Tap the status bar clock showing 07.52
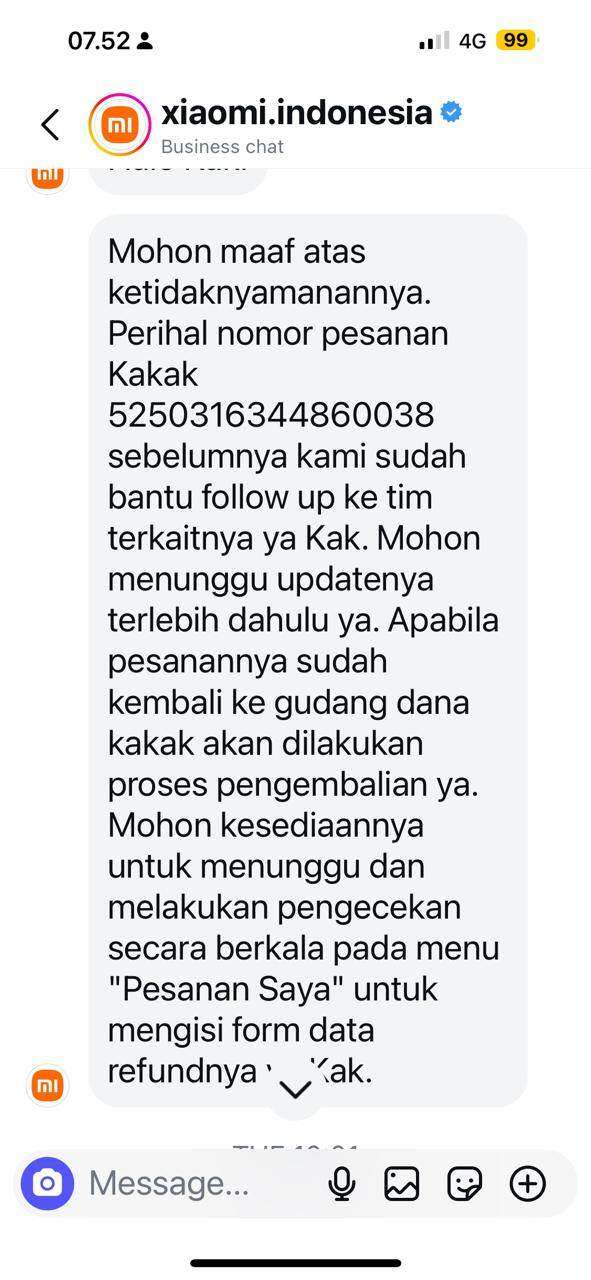 click(99, 41)
